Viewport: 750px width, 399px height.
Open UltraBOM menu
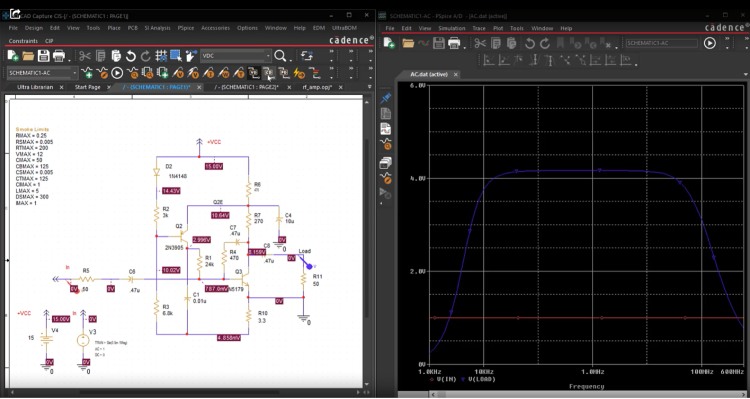[x=344, y=28]
